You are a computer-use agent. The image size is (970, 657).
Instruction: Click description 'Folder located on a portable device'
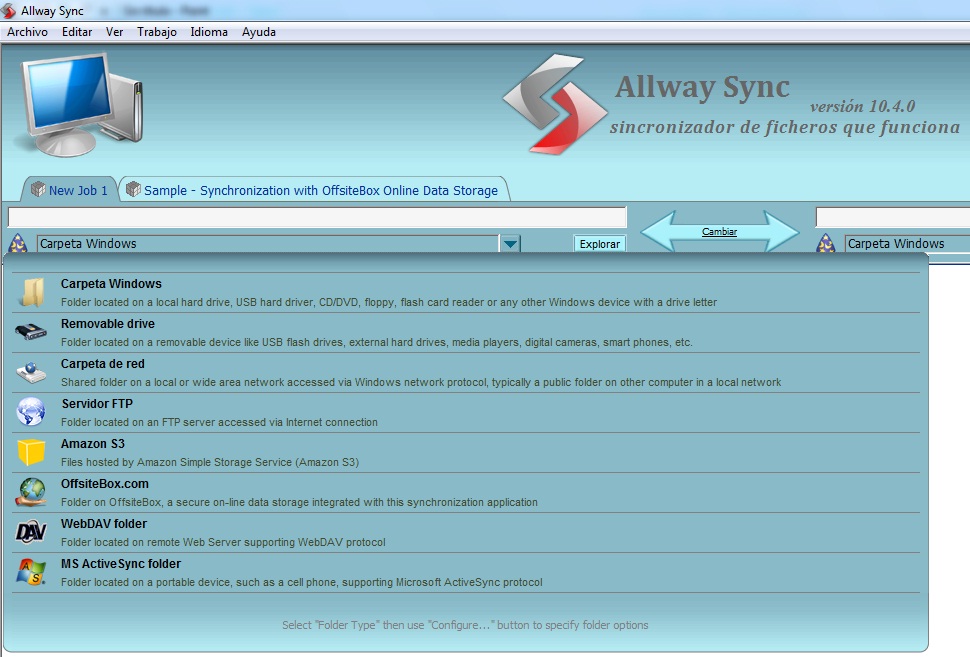tap(302, 582)
